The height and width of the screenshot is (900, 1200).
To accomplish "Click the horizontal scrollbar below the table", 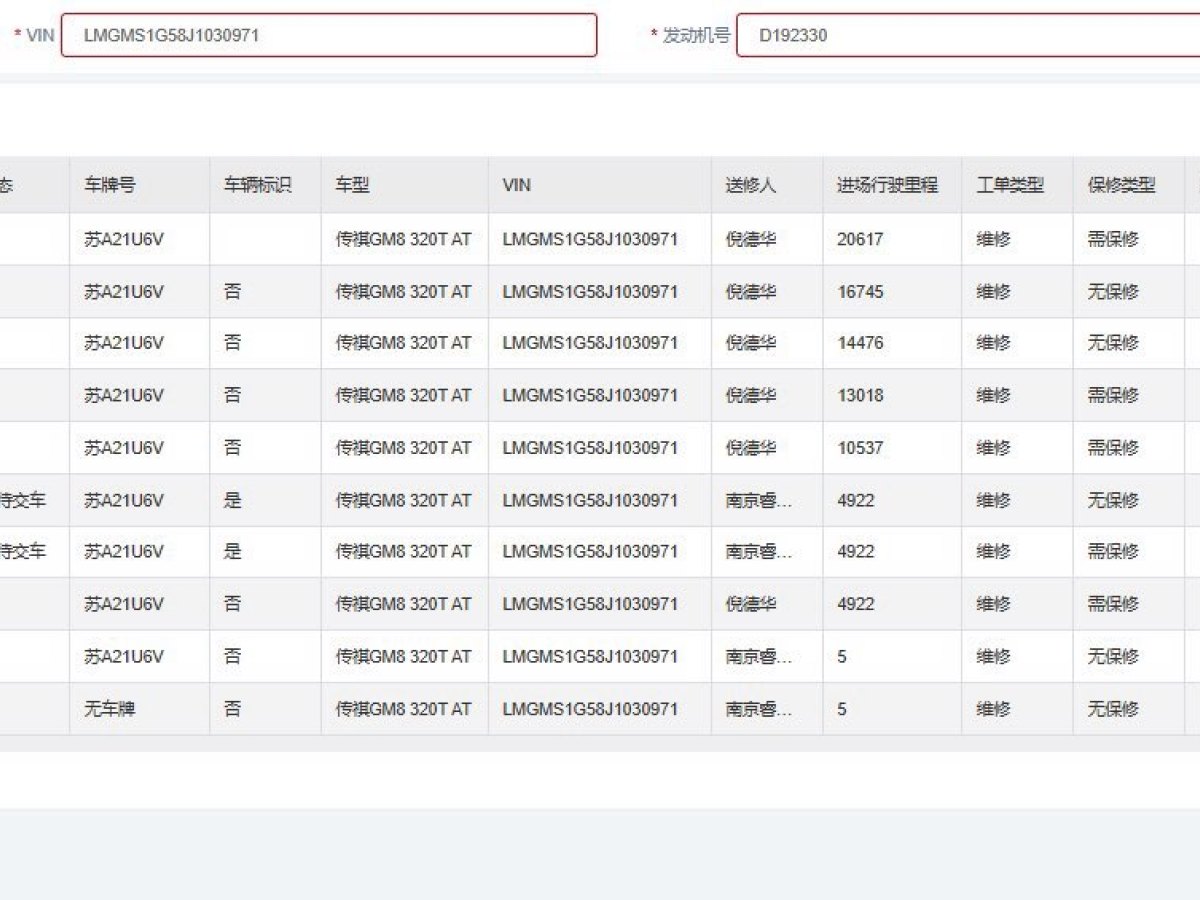I will tap(600, 744).
